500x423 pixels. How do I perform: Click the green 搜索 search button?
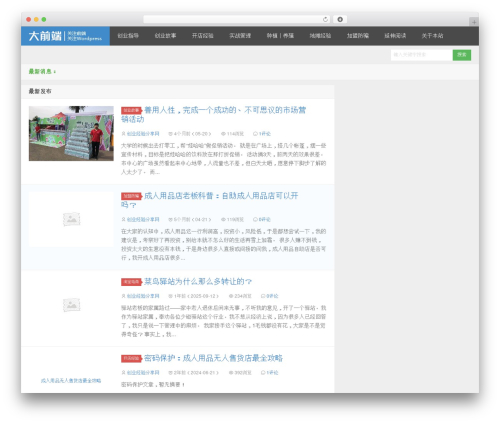point(462,55)
